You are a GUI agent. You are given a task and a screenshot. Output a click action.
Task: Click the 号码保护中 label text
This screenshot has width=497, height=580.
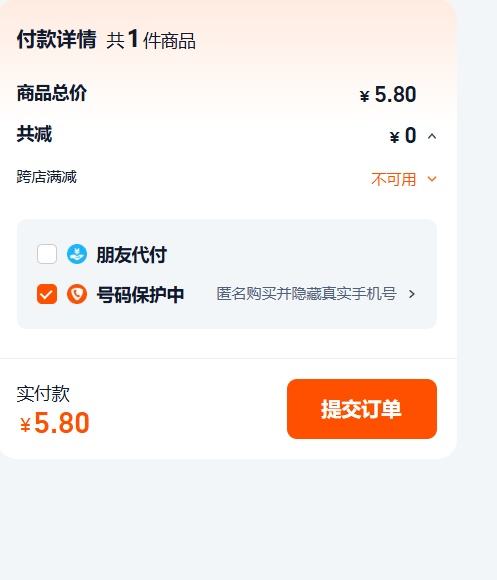click(140, 294)
